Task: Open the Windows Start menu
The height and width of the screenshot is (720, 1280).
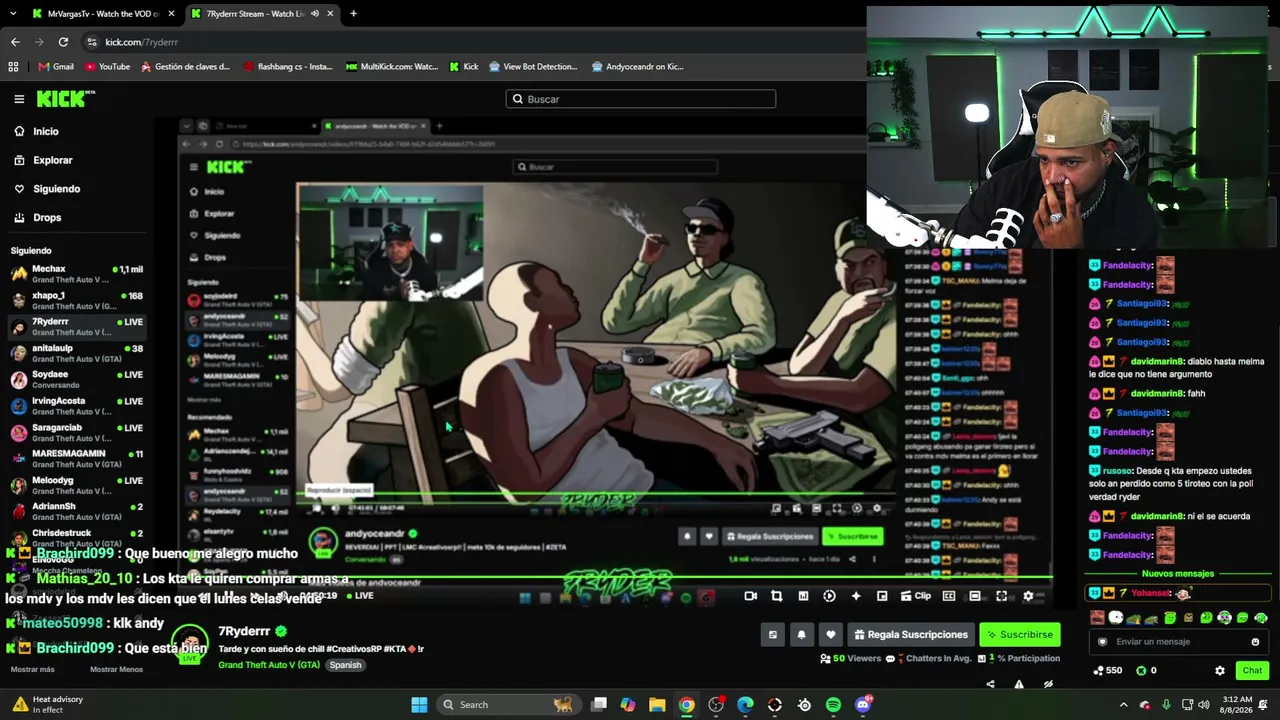Action: [419, 705]
